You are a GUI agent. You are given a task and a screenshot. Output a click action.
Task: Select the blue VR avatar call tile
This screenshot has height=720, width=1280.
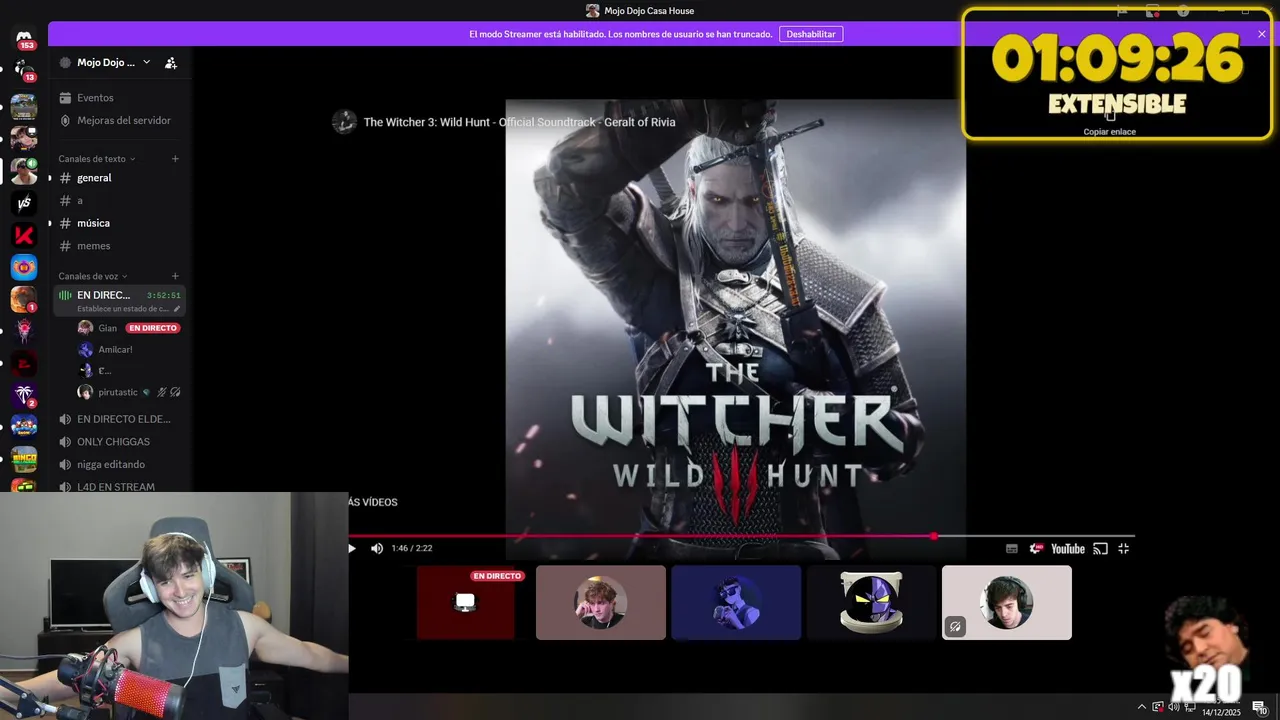(736, 603)
